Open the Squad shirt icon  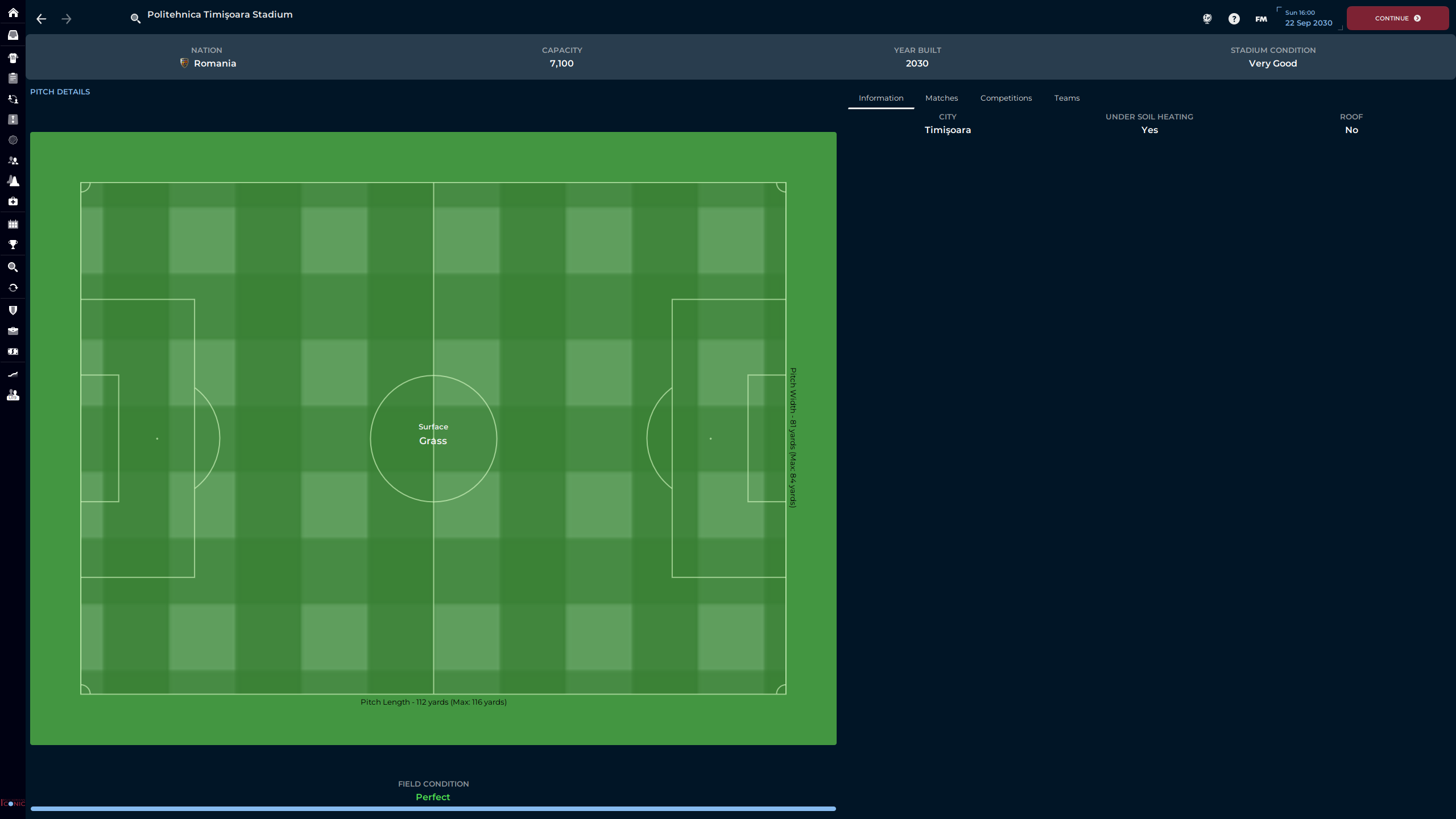coord(13,57)
